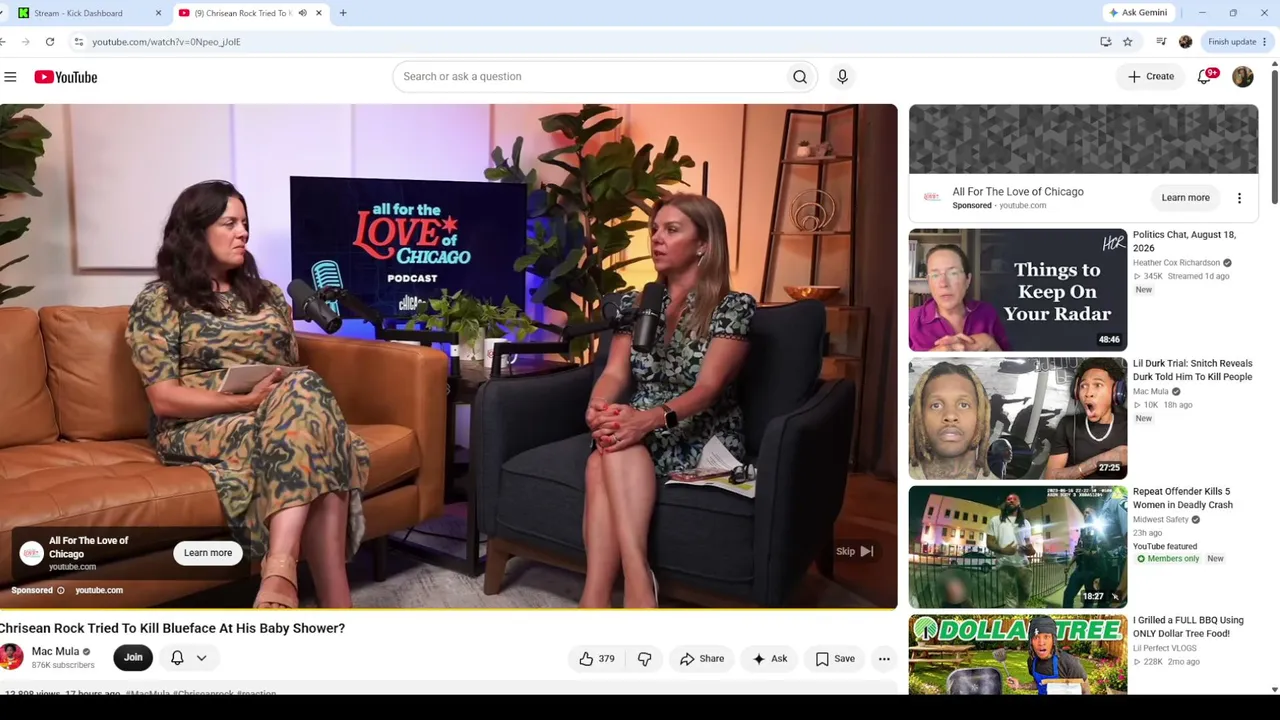The width and height of the screenshot is (1280, 720).
Task: Open 'Lil Durk Trial: Snitch Reveals' title
Action: pos(1193,370)
